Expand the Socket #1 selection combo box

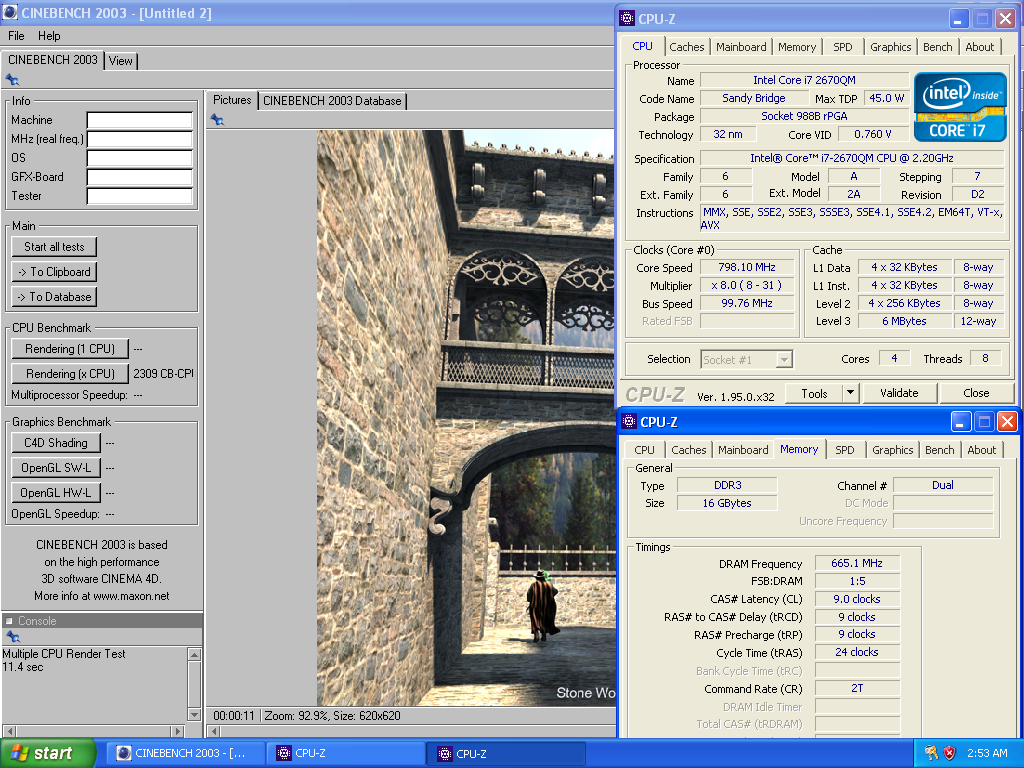(x=784, y=360)
